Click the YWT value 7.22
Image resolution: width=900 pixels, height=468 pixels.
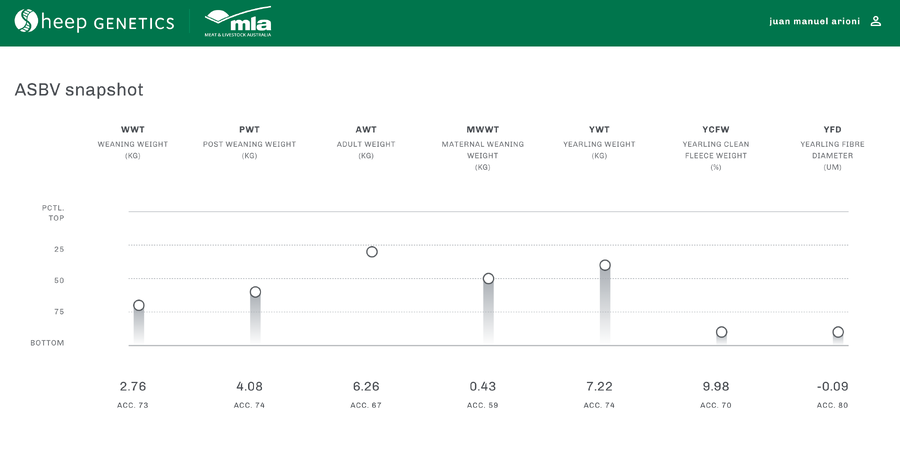(599, 386)
